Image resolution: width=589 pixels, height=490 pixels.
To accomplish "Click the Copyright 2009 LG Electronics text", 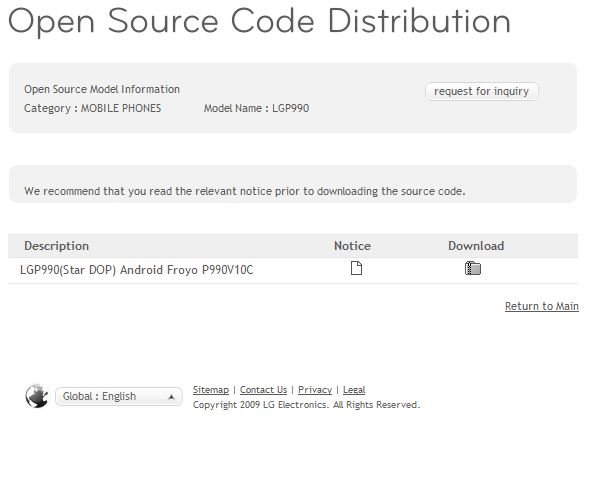I will point(306,405).
